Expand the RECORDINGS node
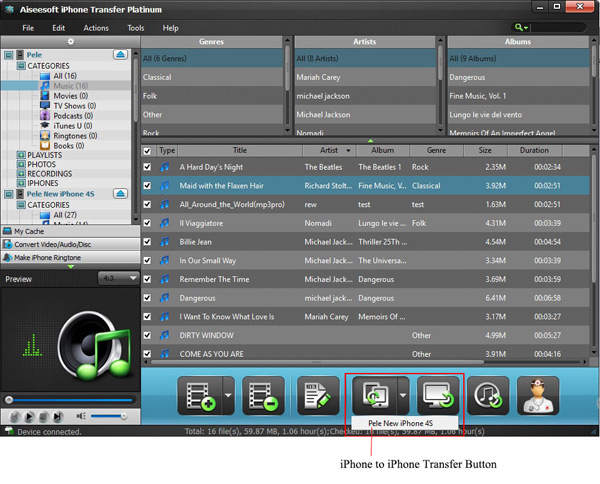600x484 pixels. tap(21, 174)
